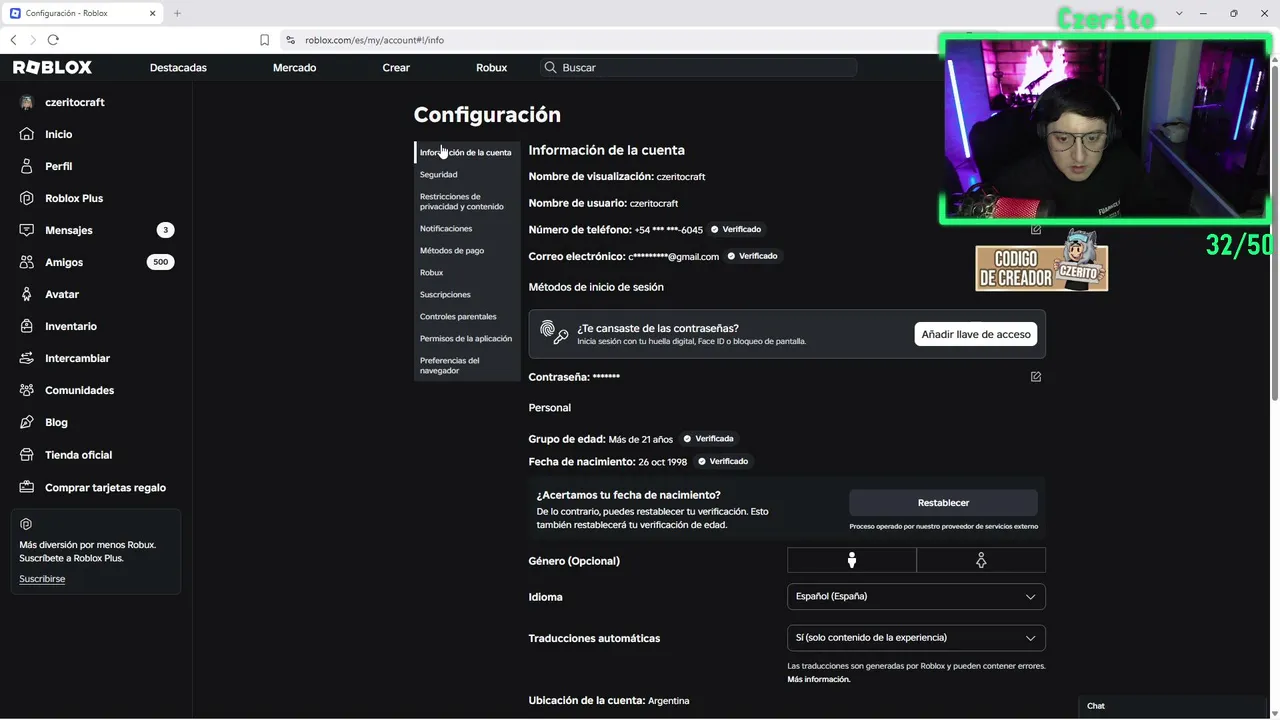Image resolution: width=1280 pixels, height=720 pixels.
Task: Open a new browser tab
Action: (177, 13)
